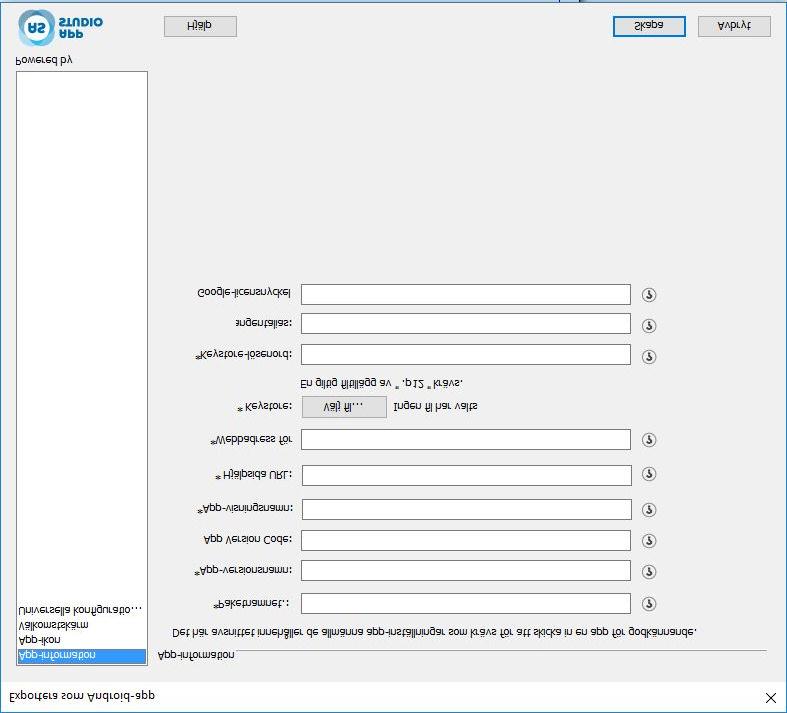Viewport: 787px width, 713px height.
Task: Select App-information in the sidebar list
Action: click(82, 655)
